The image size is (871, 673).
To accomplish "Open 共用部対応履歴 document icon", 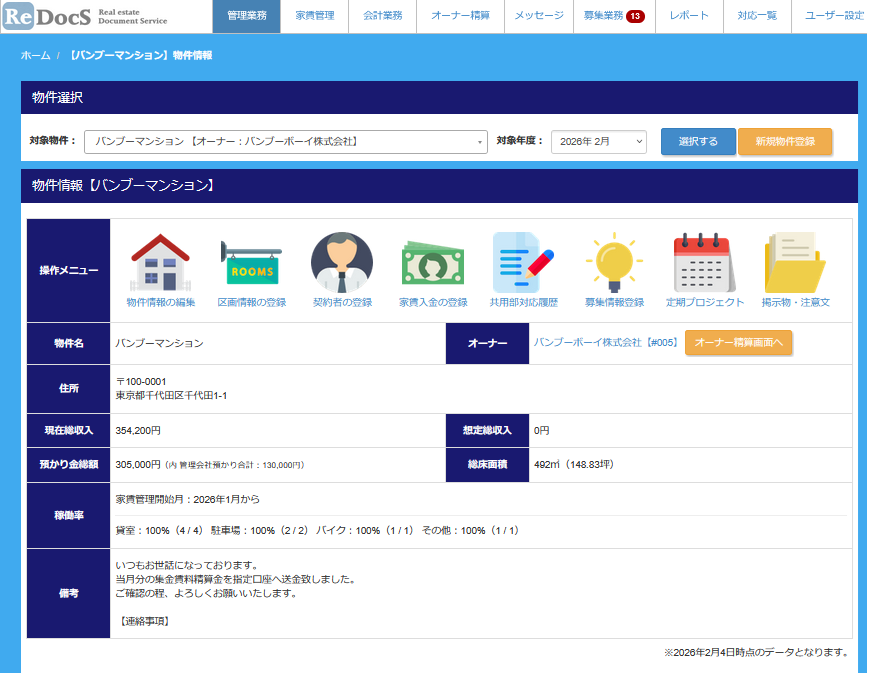I will 523,263.
